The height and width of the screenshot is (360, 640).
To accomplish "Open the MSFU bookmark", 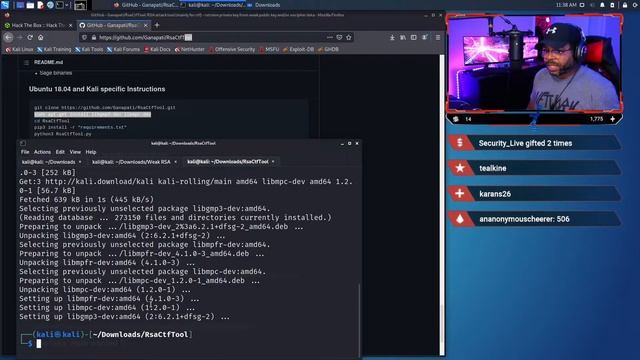I will pyautogui.click(x=269, y=49).
